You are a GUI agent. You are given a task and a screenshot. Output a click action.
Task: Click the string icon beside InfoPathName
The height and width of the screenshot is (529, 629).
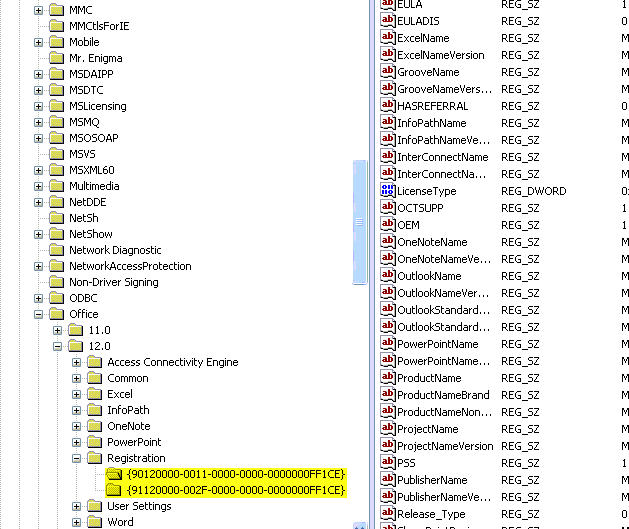[x=388, y=122]
